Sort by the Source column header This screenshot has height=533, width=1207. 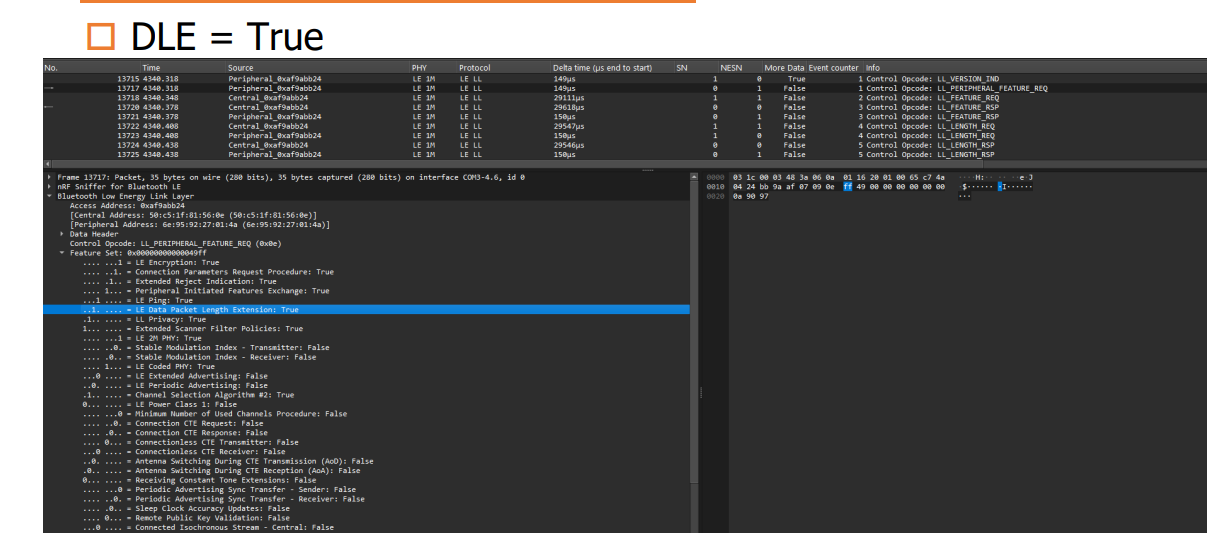click(x=240, y=68)
